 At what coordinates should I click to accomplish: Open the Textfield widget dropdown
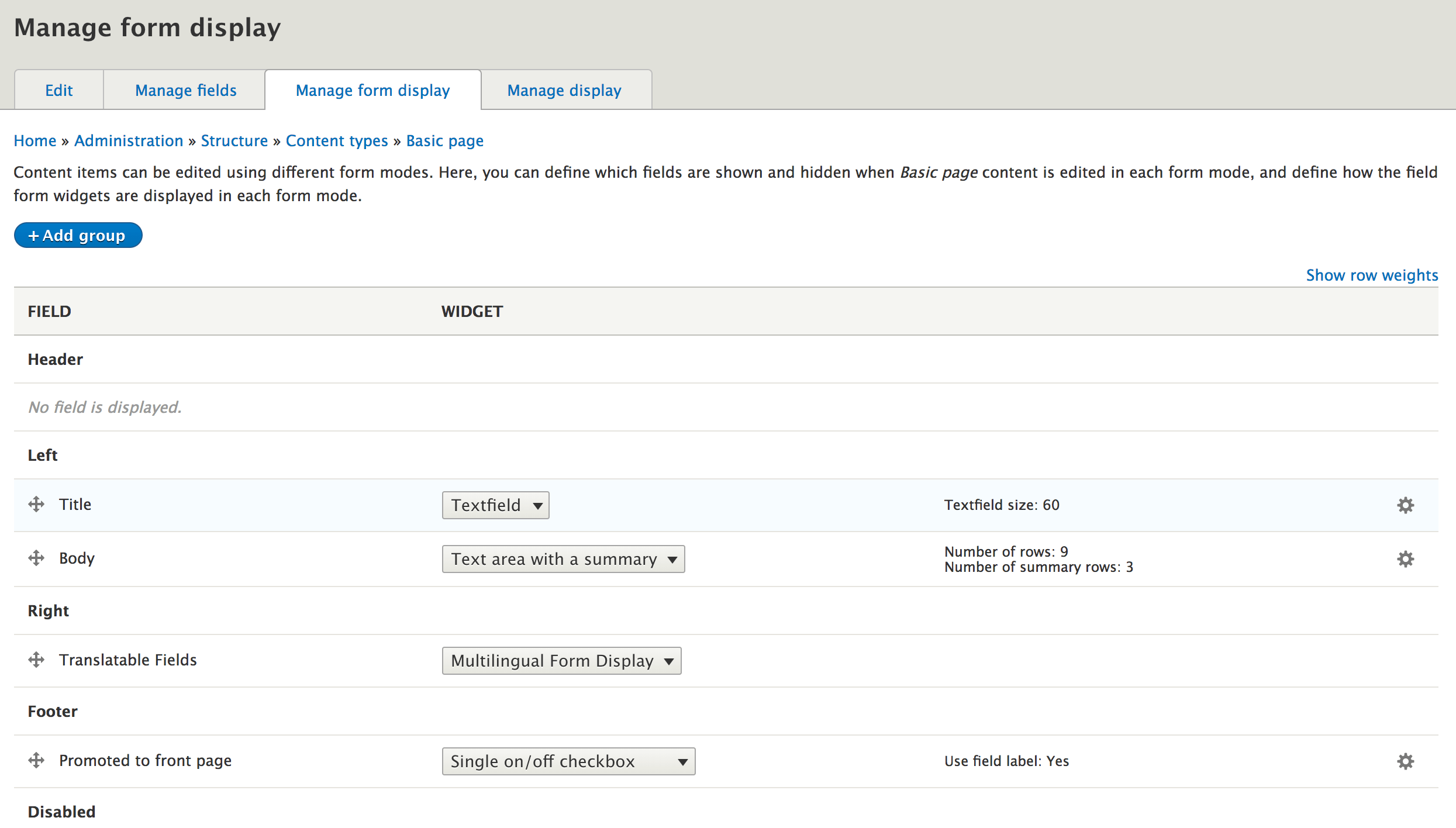click(495, 505)
